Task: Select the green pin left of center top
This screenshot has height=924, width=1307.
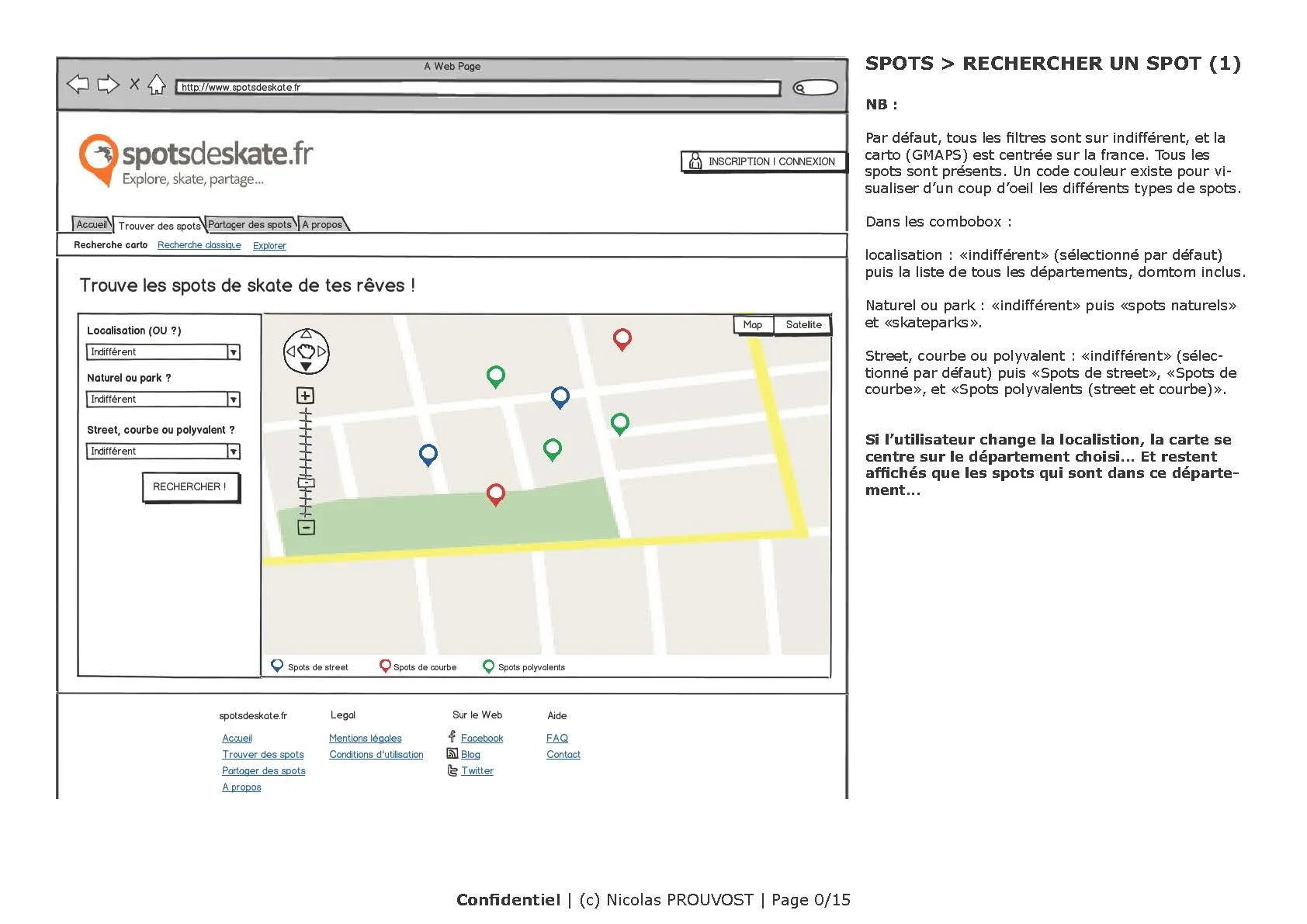Action: tap(496, 376)
